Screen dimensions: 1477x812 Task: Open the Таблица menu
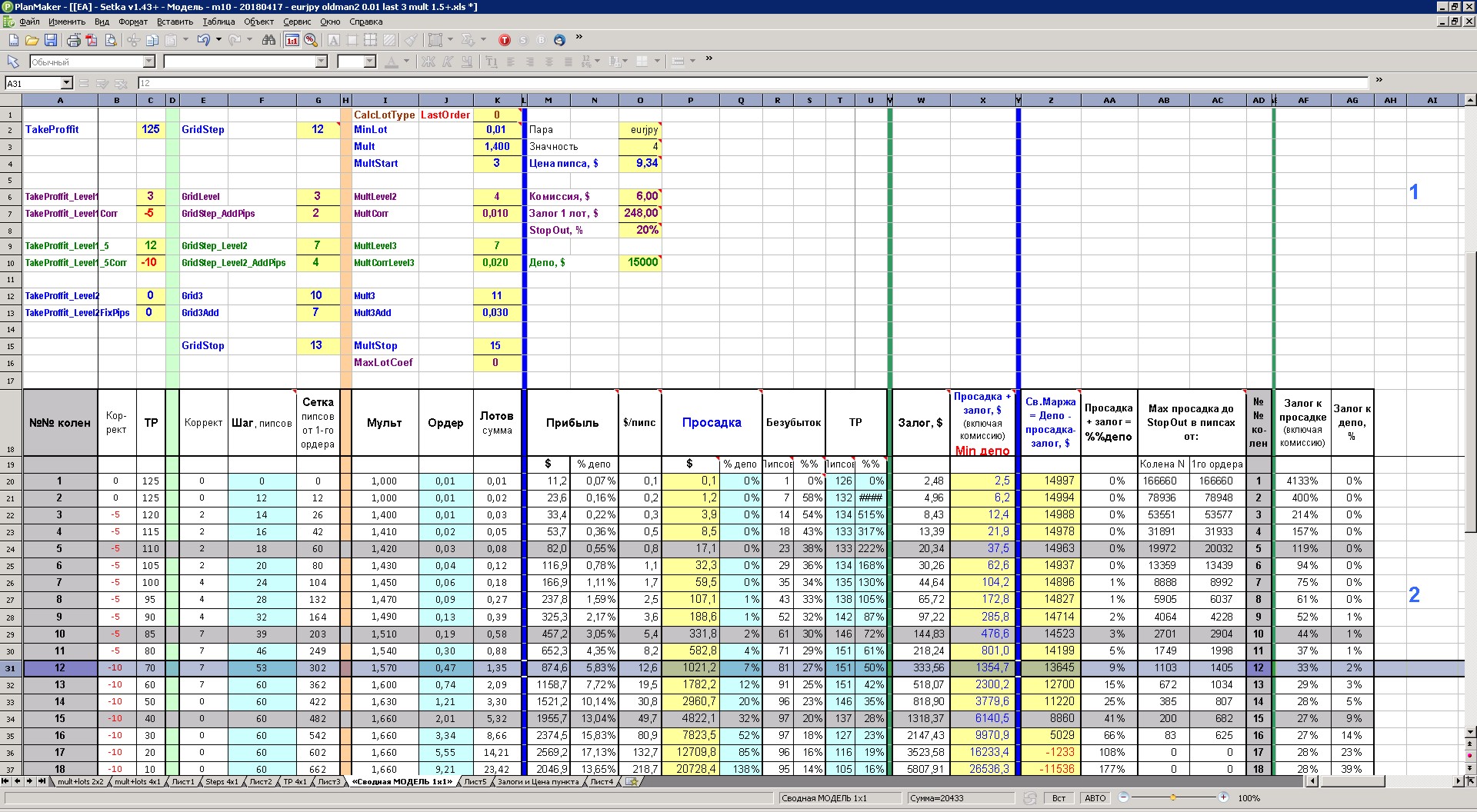(218, 22)
